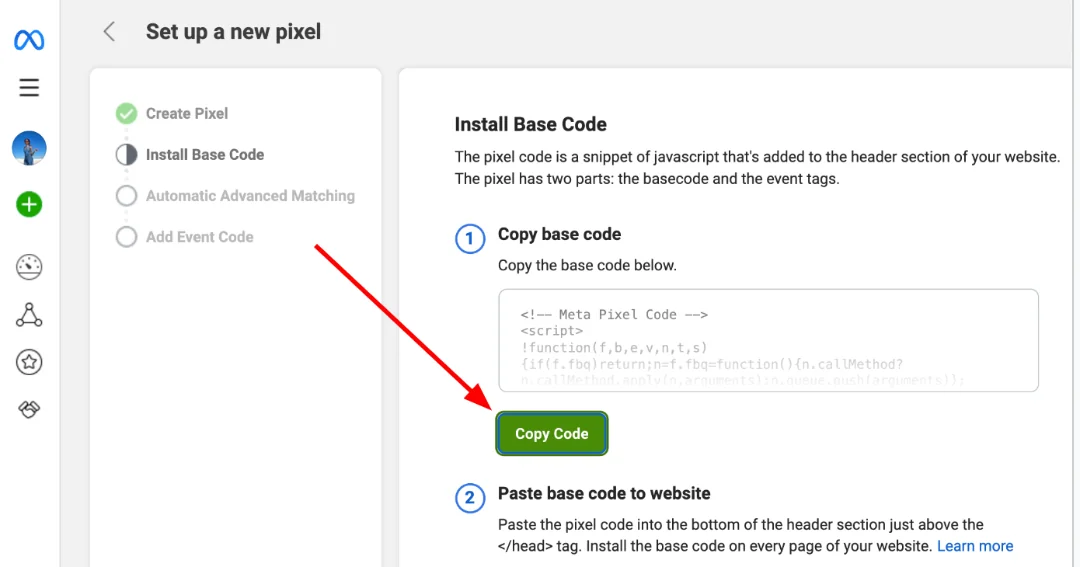Click the Copy Code button
The height and width of the screenshot is (567, 1080).
(552, 433)
